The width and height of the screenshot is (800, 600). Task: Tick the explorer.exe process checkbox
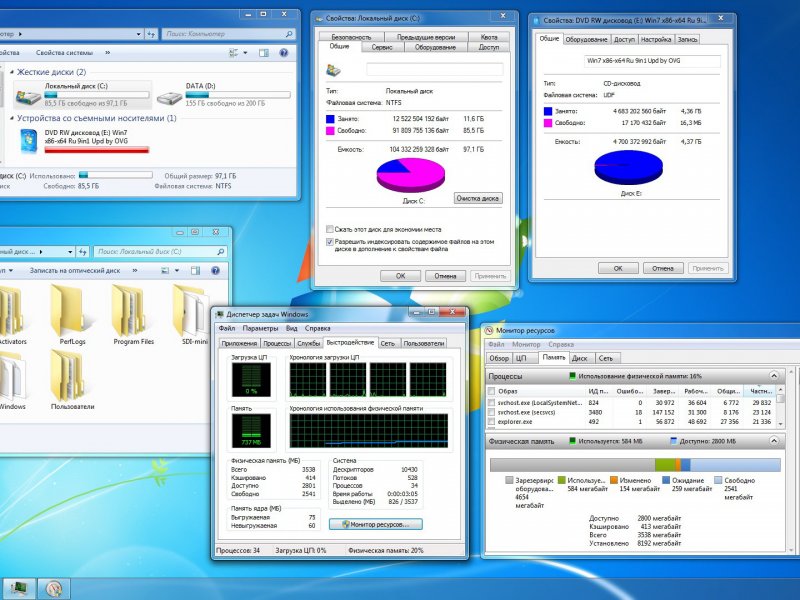point(491,422)
